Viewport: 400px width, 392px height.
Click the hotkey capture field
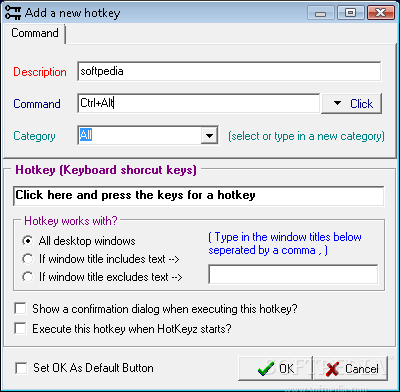(199, 196)
